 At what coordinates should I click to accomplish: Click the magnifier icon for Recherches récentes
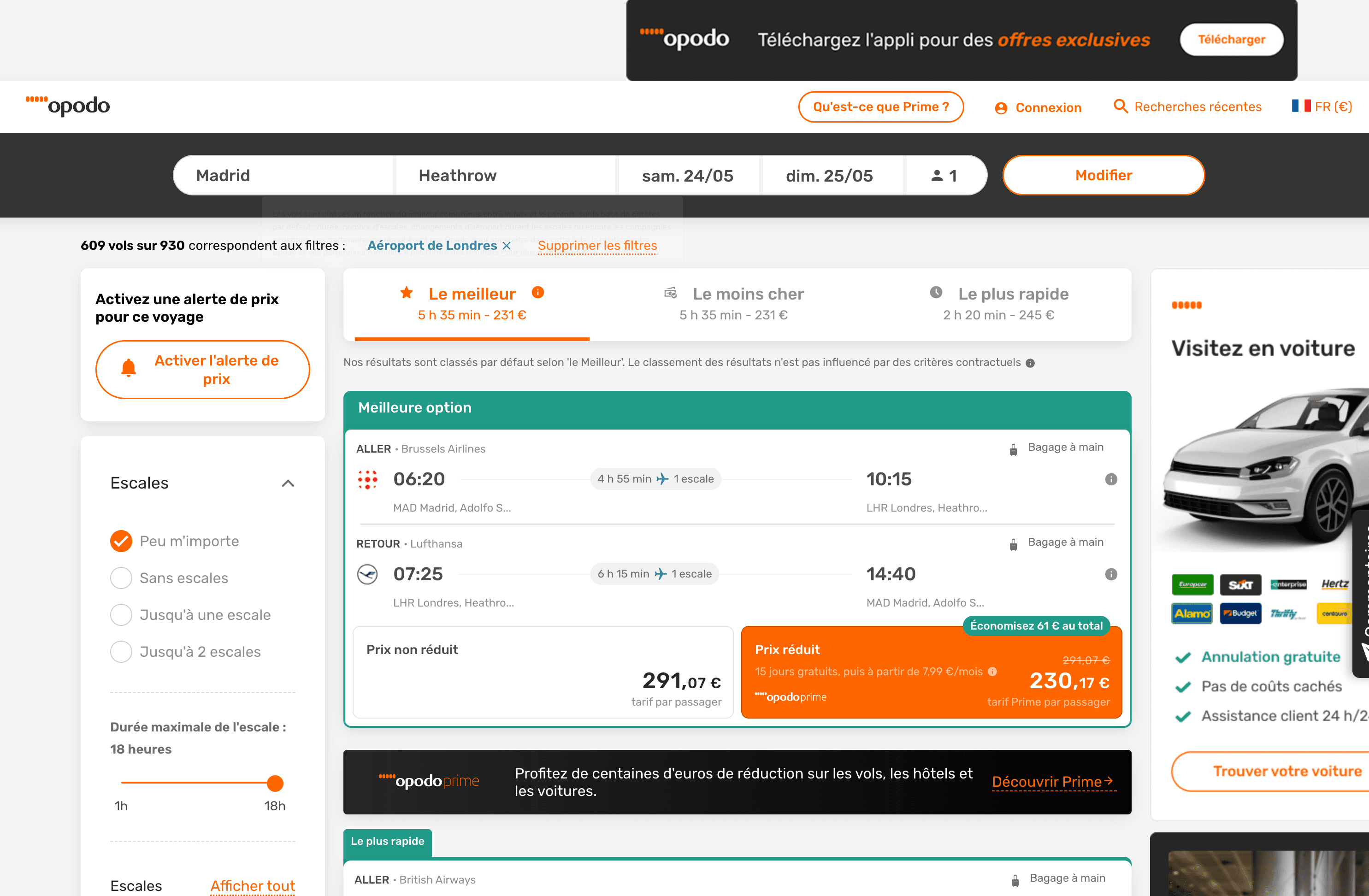tap(1120, 106)
